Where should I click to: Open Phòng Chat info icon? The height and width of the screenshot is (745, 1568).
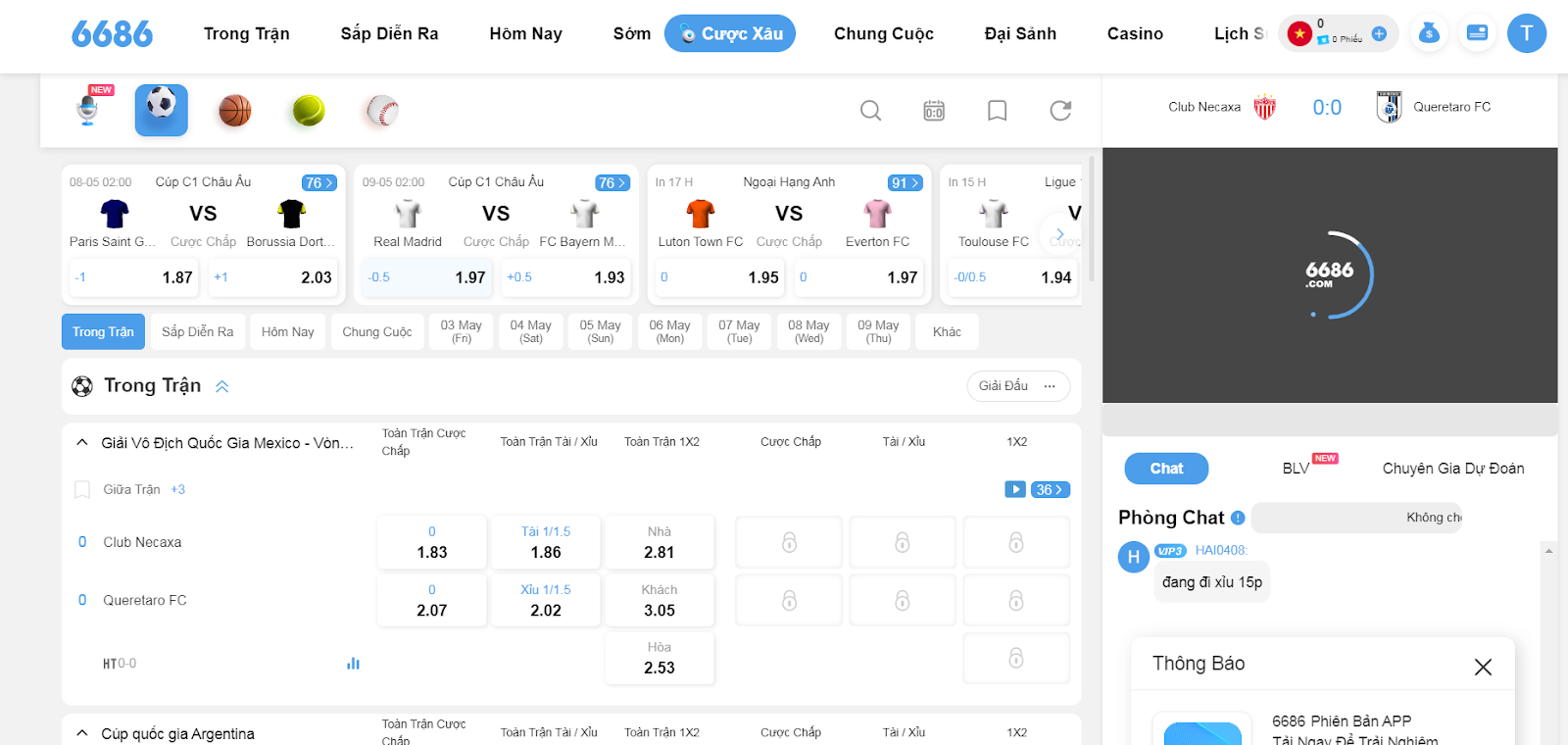pos(1238,518)
